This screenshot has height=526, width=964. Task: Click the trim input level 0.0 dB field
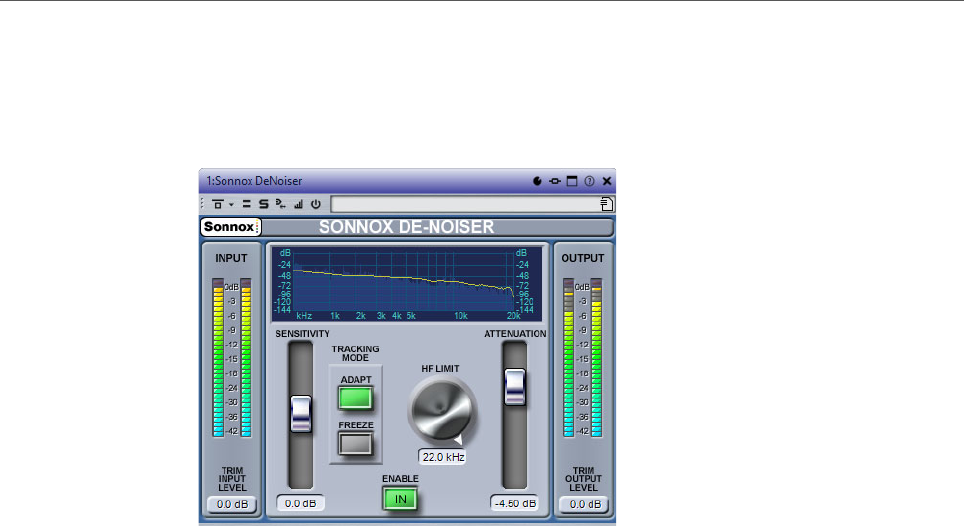tap(232, 504)
